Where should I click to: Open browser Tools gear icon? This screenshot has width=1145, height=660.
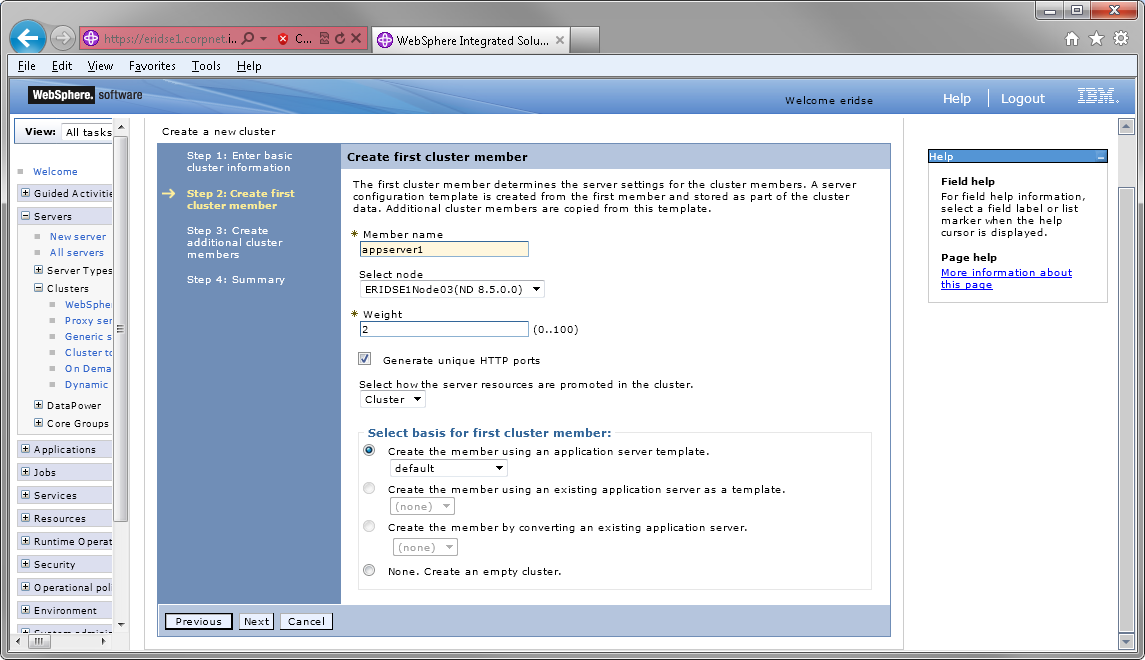tap(1121, 39)
